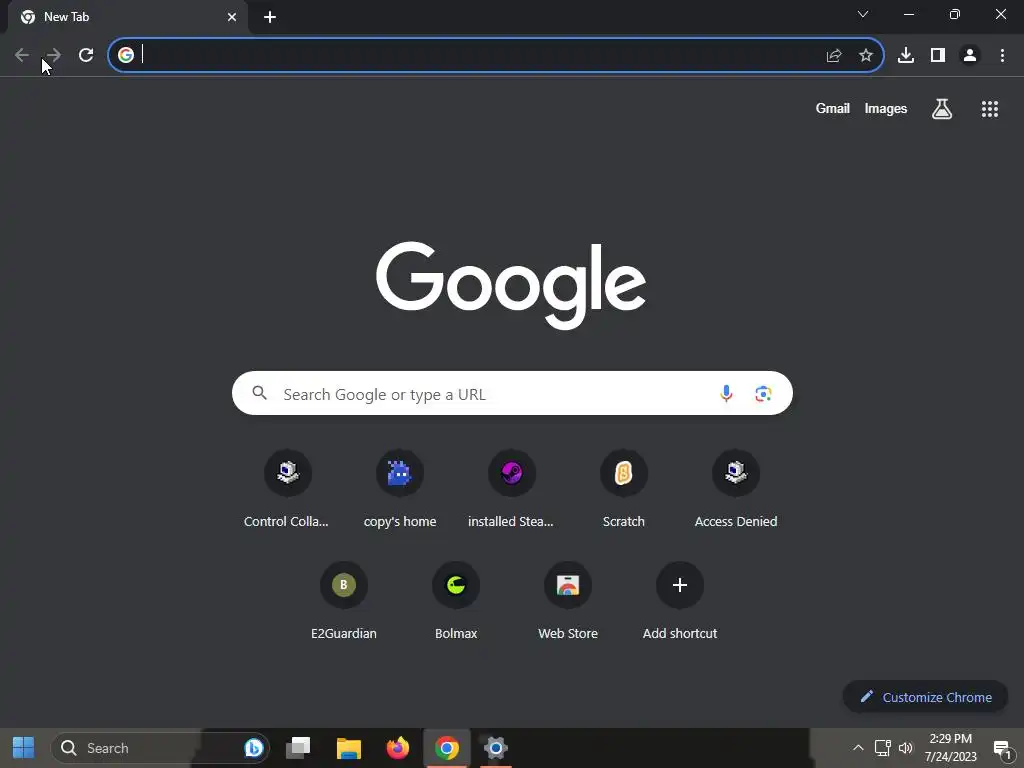Start voice search with microphone

click(x=726, y=394)
